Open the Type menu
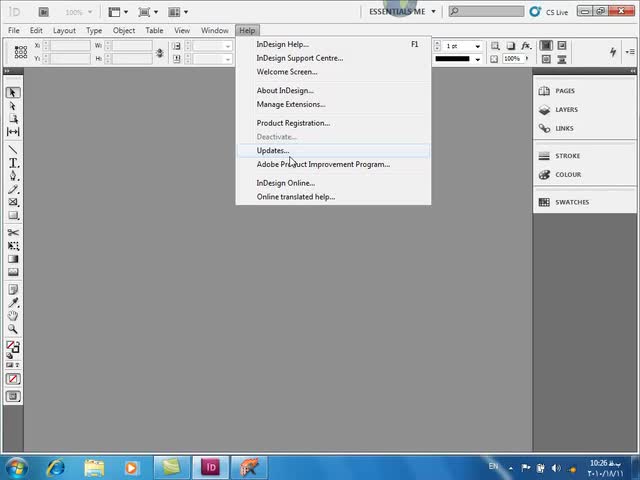 94,31
